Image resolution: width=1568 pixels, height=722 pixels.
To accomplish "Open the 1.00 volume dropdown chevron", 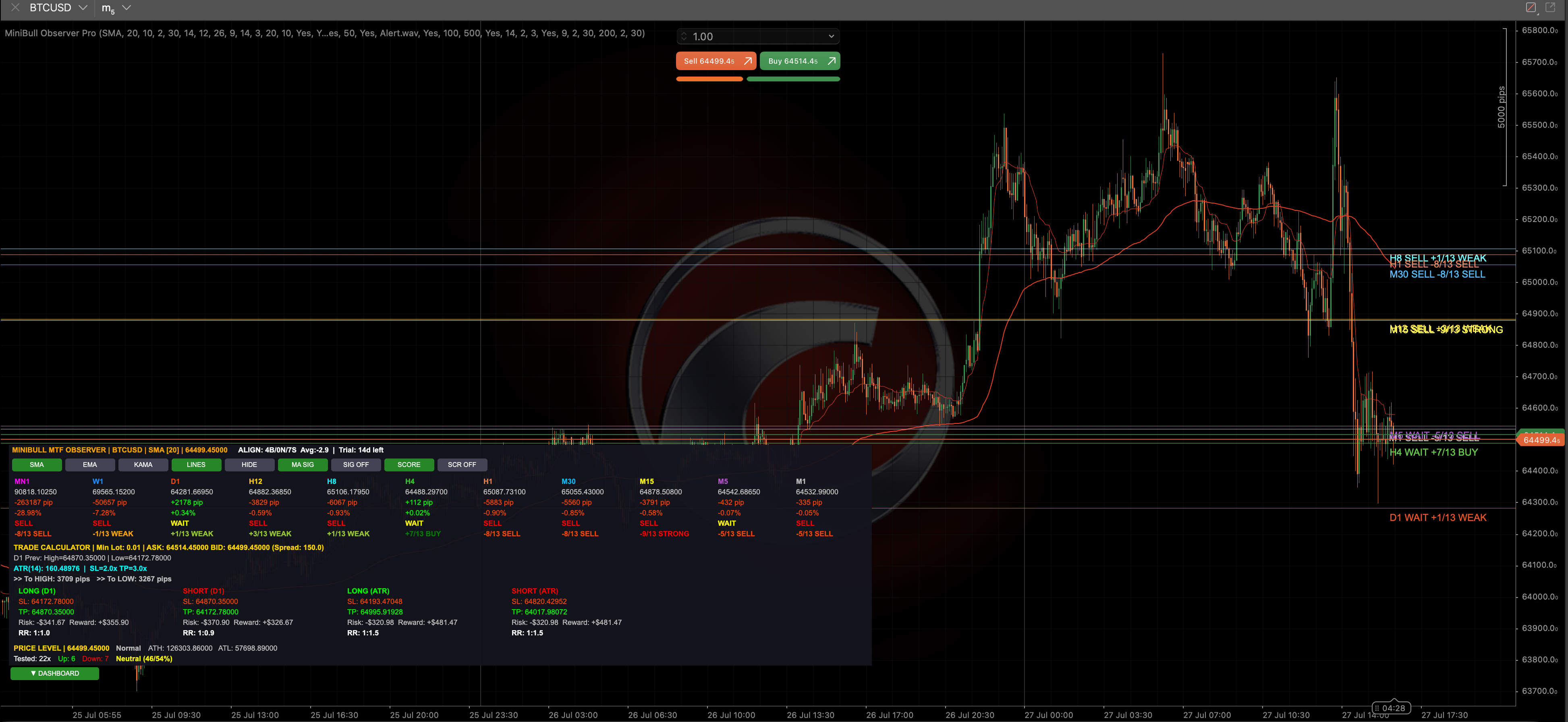I will (832, 37).
